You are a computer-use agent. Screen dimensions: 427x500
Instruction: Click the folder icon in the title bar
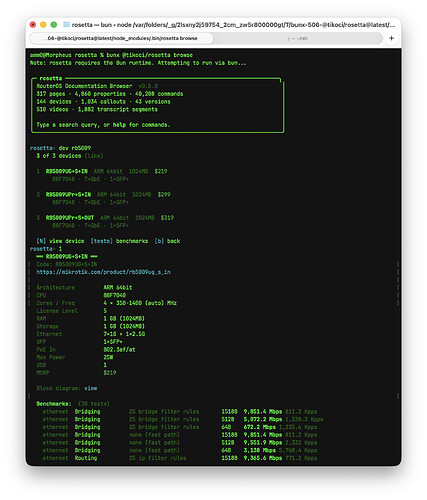(x=66, y=24)
